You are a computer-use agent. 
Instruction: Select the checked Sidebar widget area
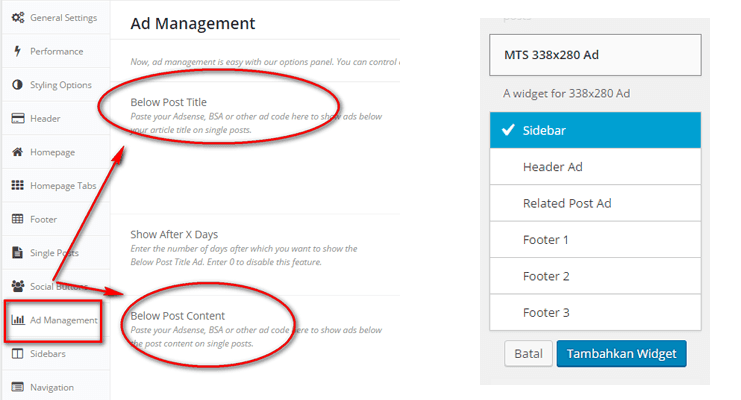pyautogui.click(x=595, y=130)
